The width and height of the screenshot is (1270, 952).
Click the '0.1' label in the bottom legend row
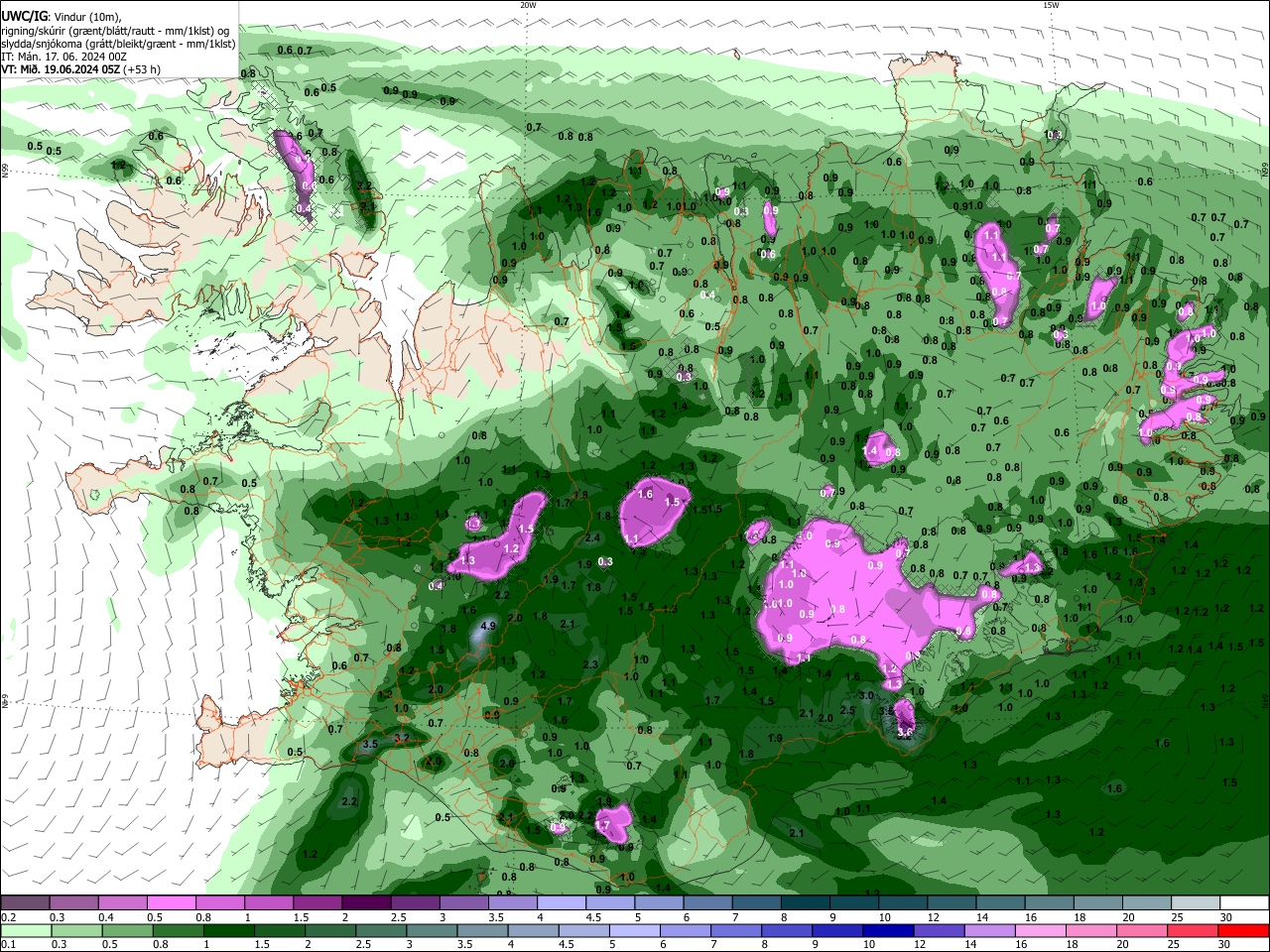(x=7, y=945)
